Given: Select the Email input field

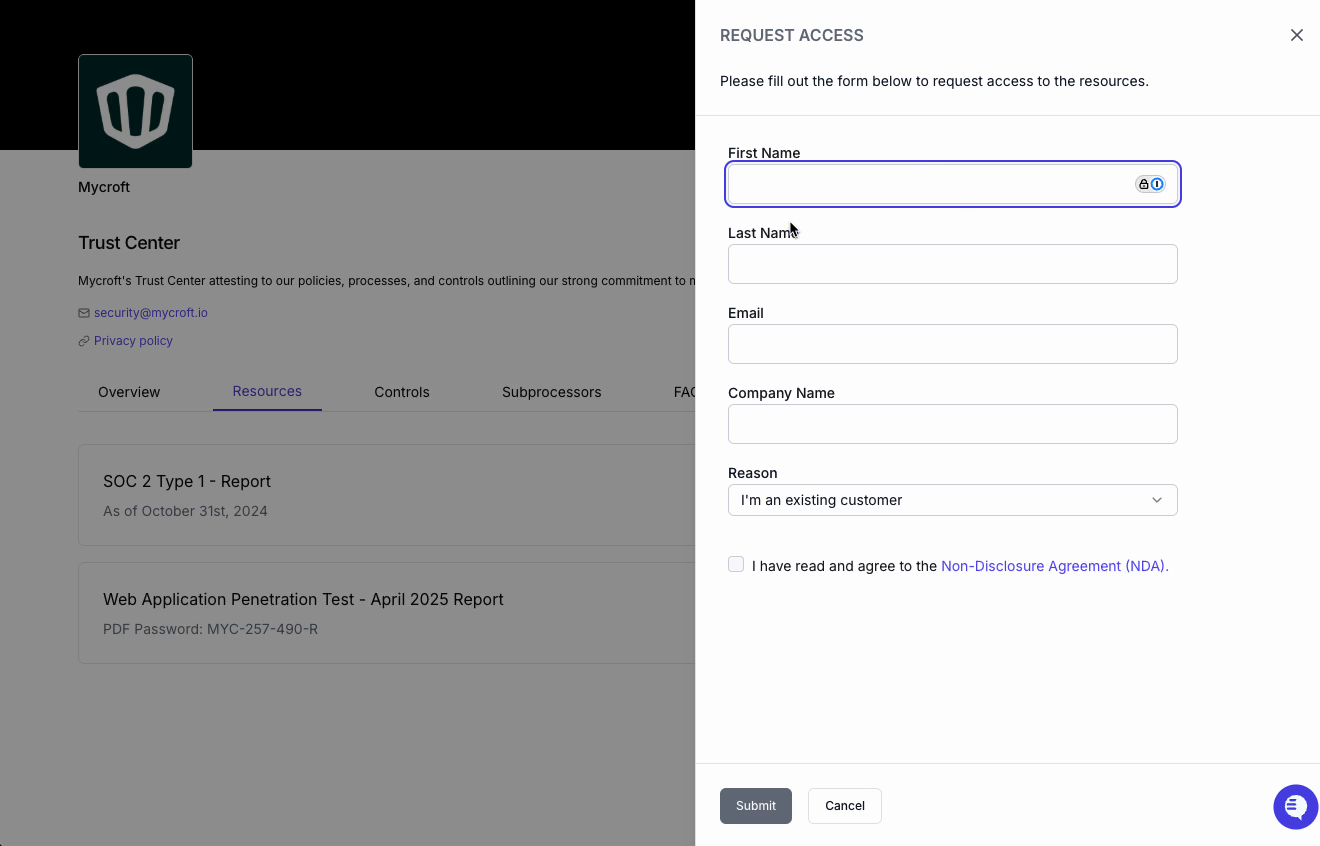Looking at the screenshot, I should click(x=952, y=344).
